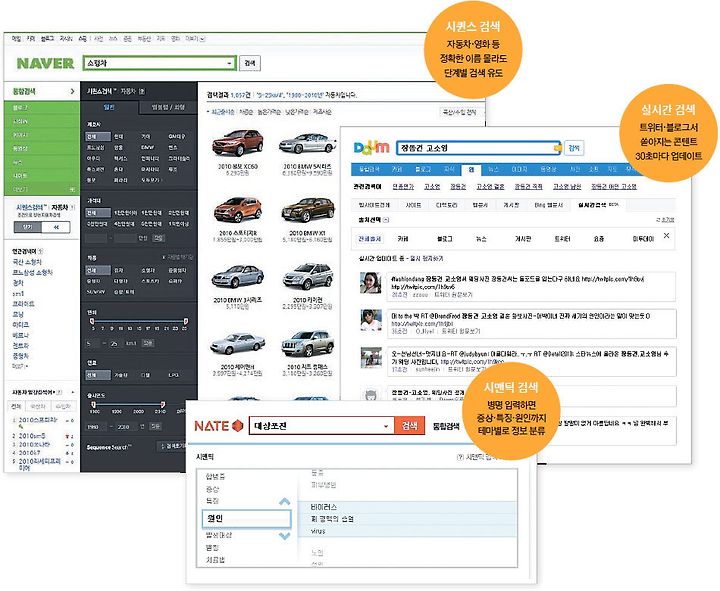Image resolution: width=720 pixels, height=591 pixels.
Task: Click the 2010 체어맨H car thumbnail
Action: point(237,344)
